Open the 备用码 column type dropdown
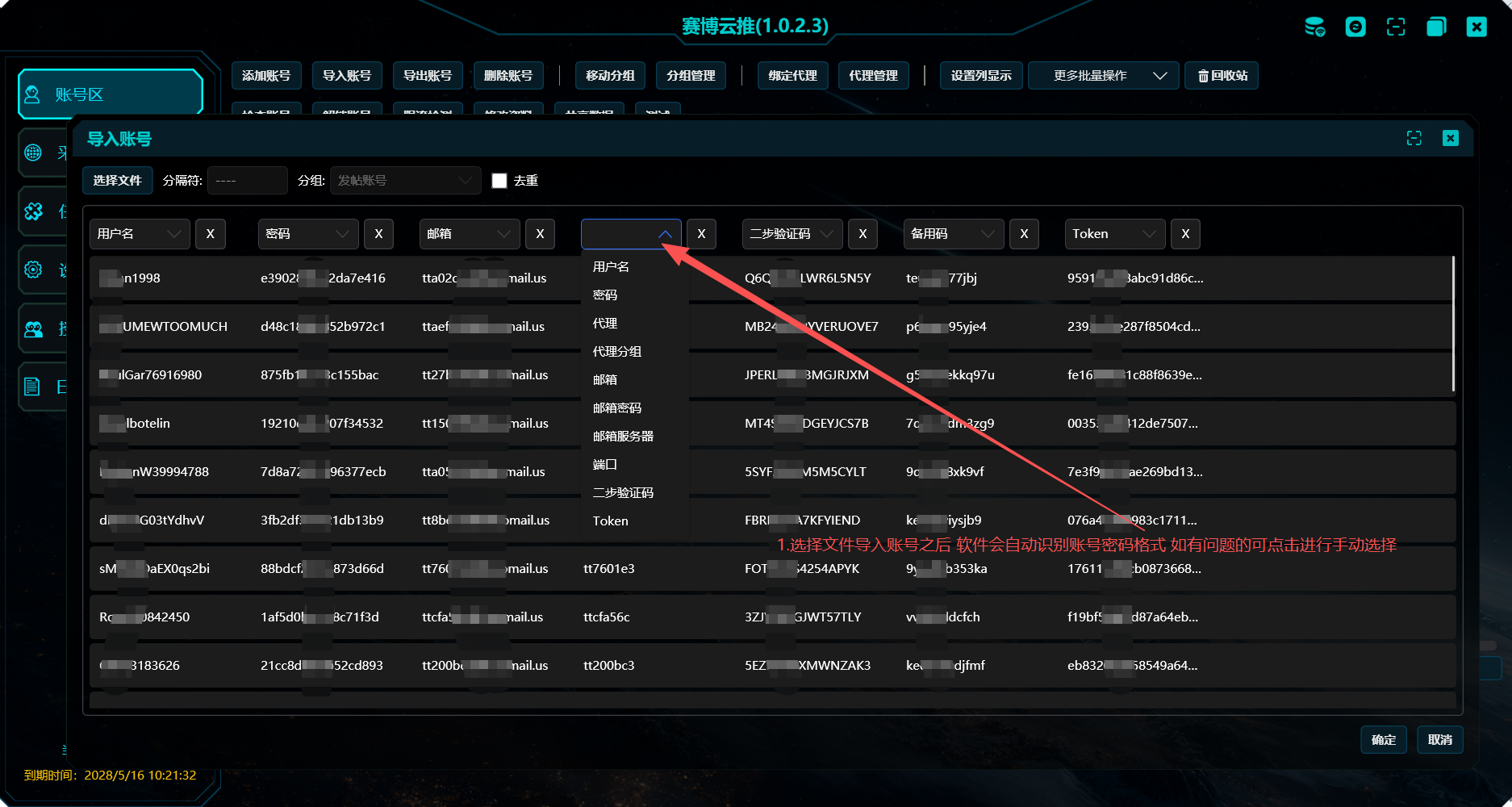Screen dimensions: 1512x807 point(953,234)
